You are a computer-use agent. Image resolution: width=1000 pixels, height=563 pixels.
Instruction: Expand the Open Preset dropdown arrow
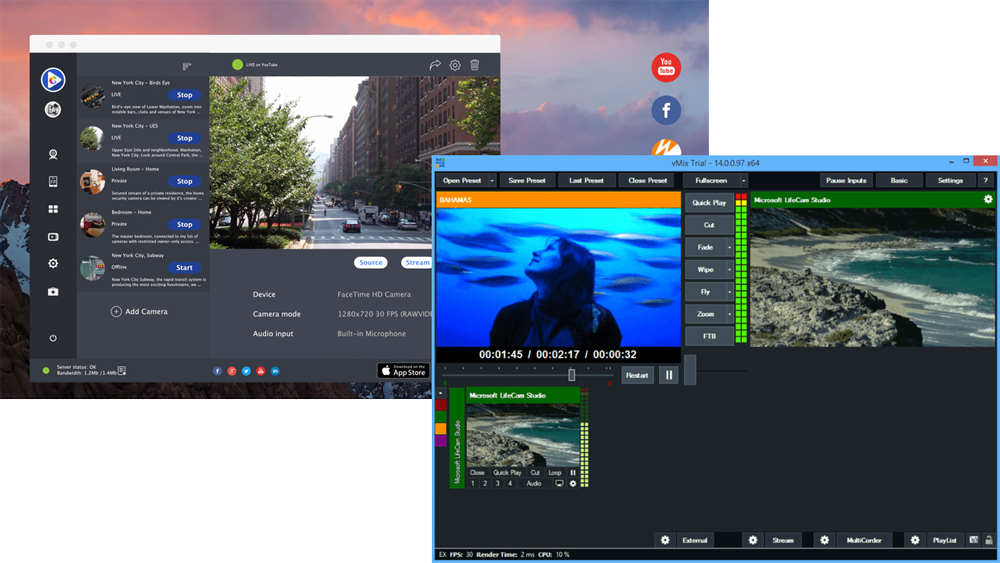pos(492,180)
